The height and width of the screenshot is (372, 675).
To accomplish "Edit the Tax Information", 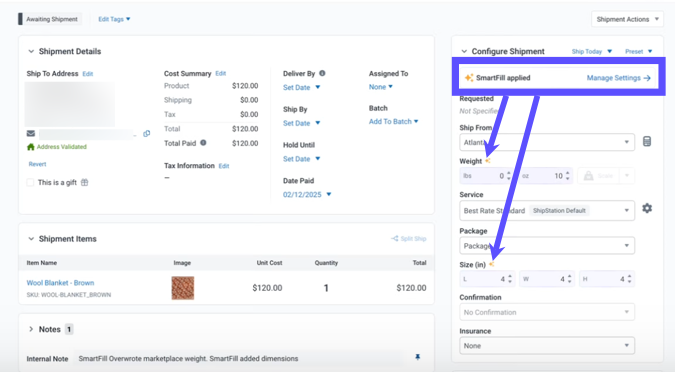I will pos(224,166).
